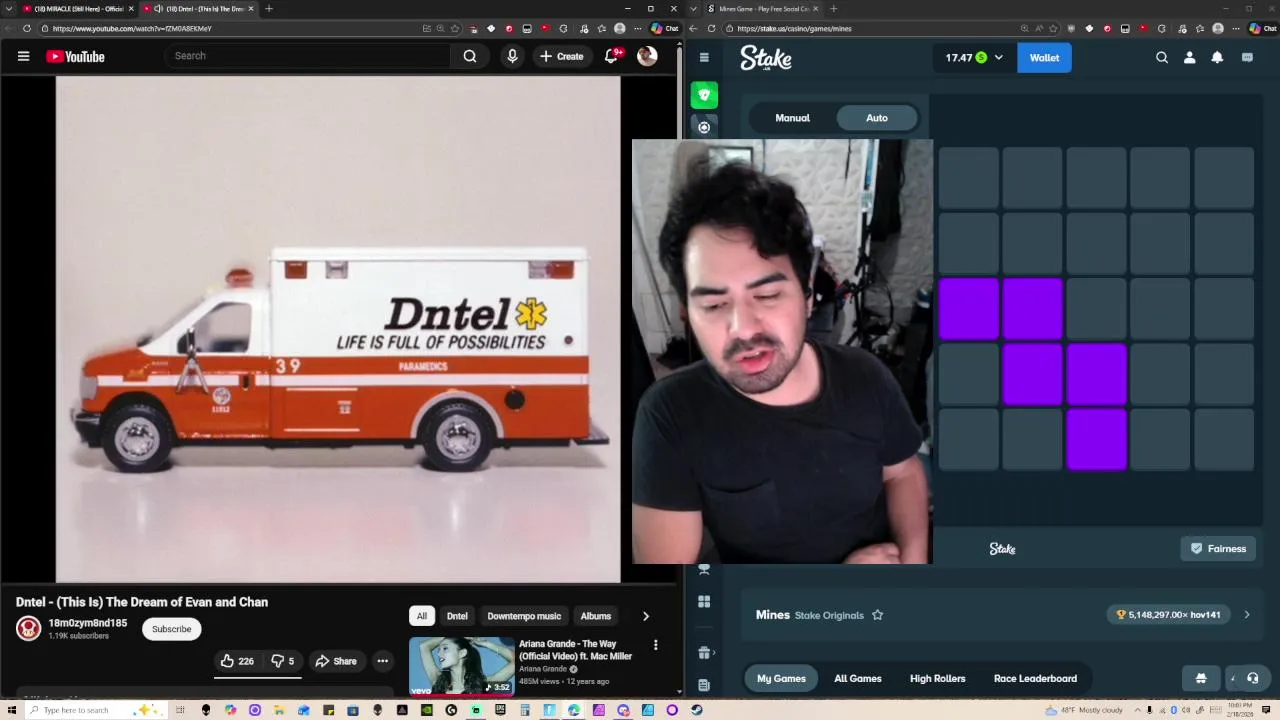Open Steam from the taskbar

[x=697, y=710]
